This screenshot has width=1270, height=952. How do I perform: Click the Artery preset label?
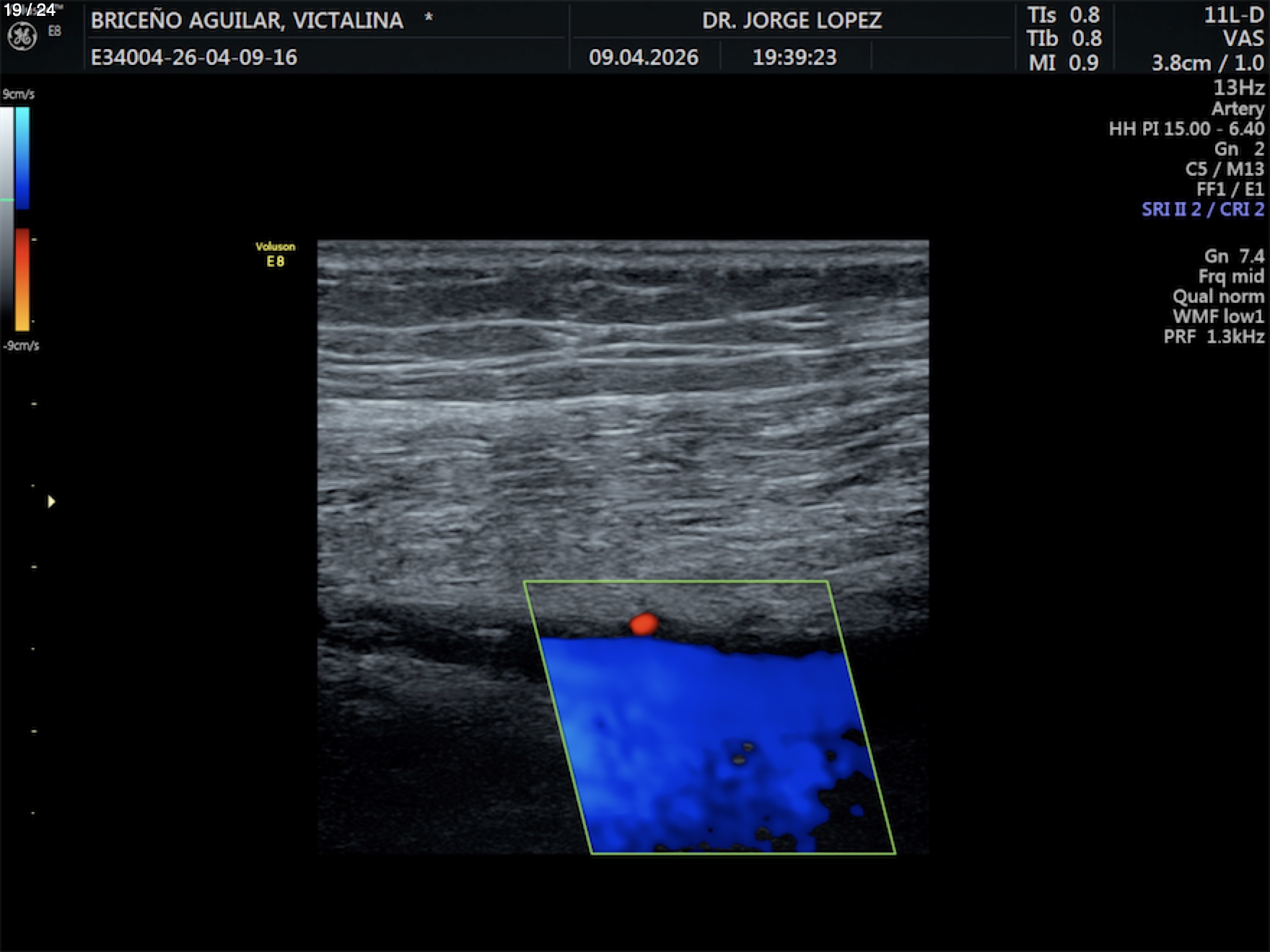[x=1238, y=109]
